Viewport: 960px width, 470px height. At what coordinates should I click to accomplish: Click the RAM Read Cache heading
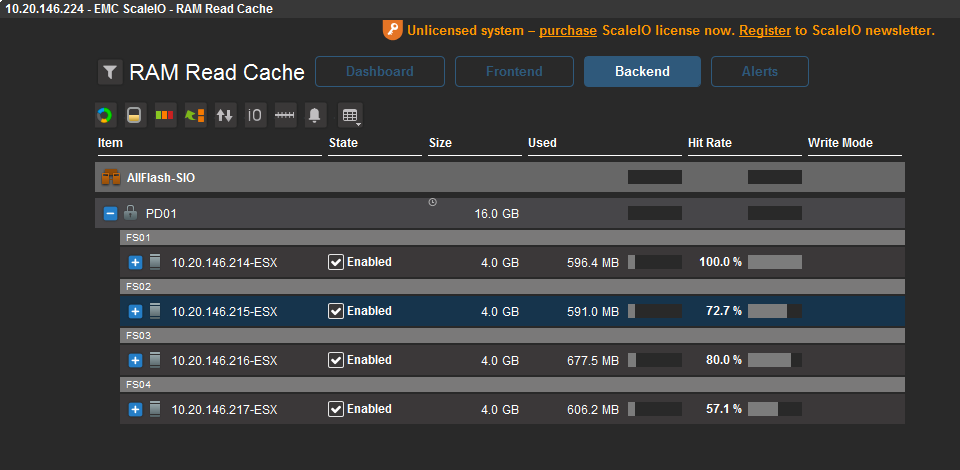217,72
